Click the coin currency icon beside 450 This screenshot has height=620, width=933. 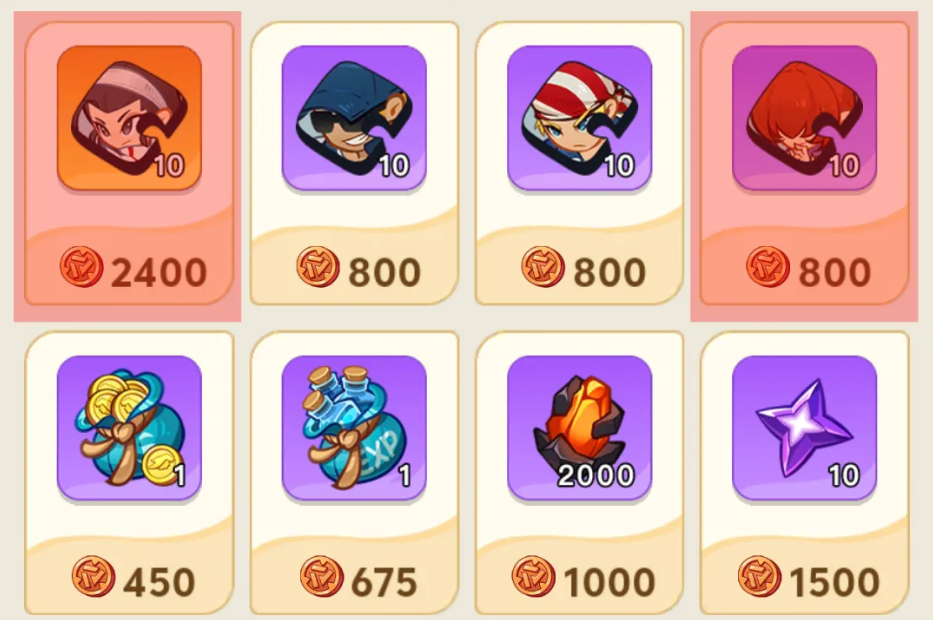[93, 577]
